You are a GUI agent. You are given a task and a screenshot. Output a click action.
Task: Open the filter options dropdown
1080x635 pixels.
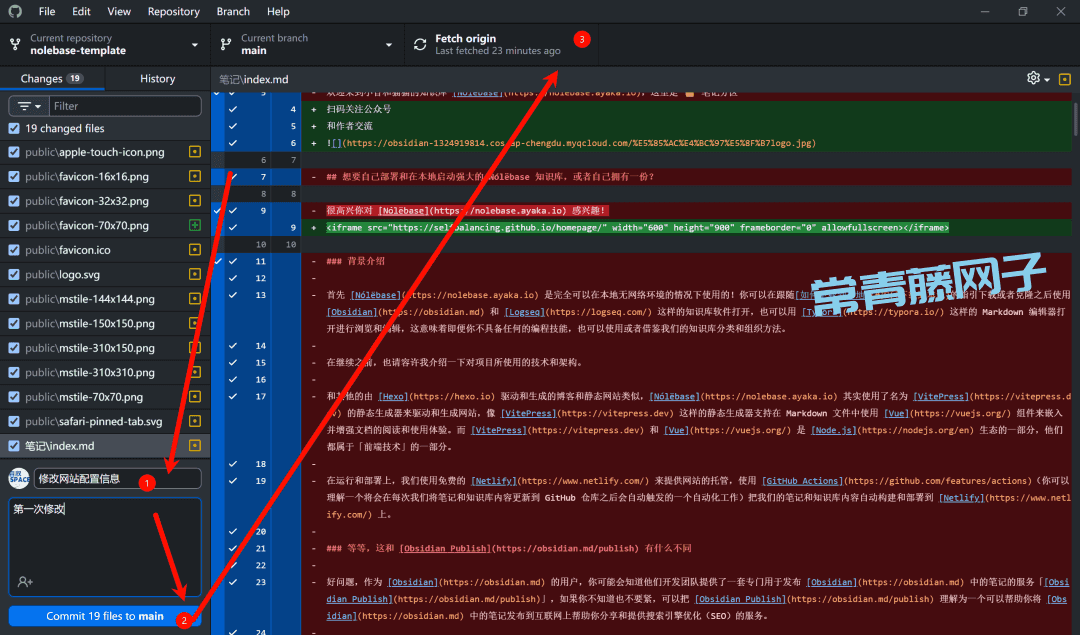pos(29,106)
